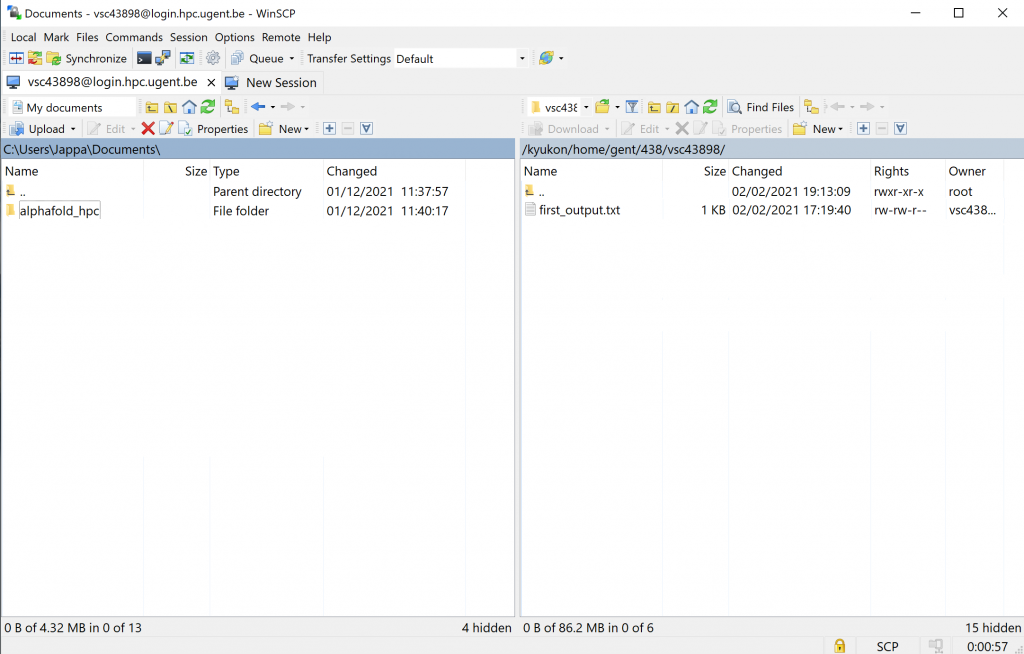This screenshot has width=1024, height=654.
Task: Expand the Queue dropdown arrow
Action: coord(291,59)
